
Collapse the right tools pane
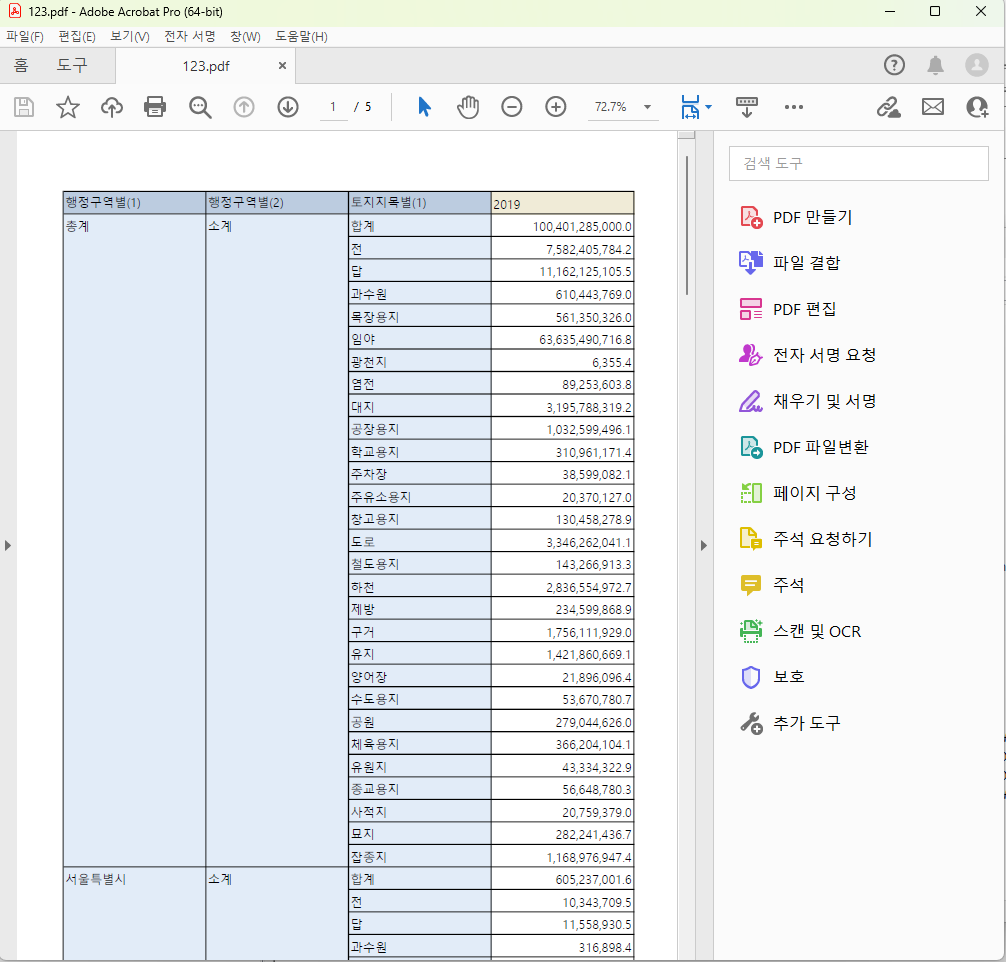(703, 545)
